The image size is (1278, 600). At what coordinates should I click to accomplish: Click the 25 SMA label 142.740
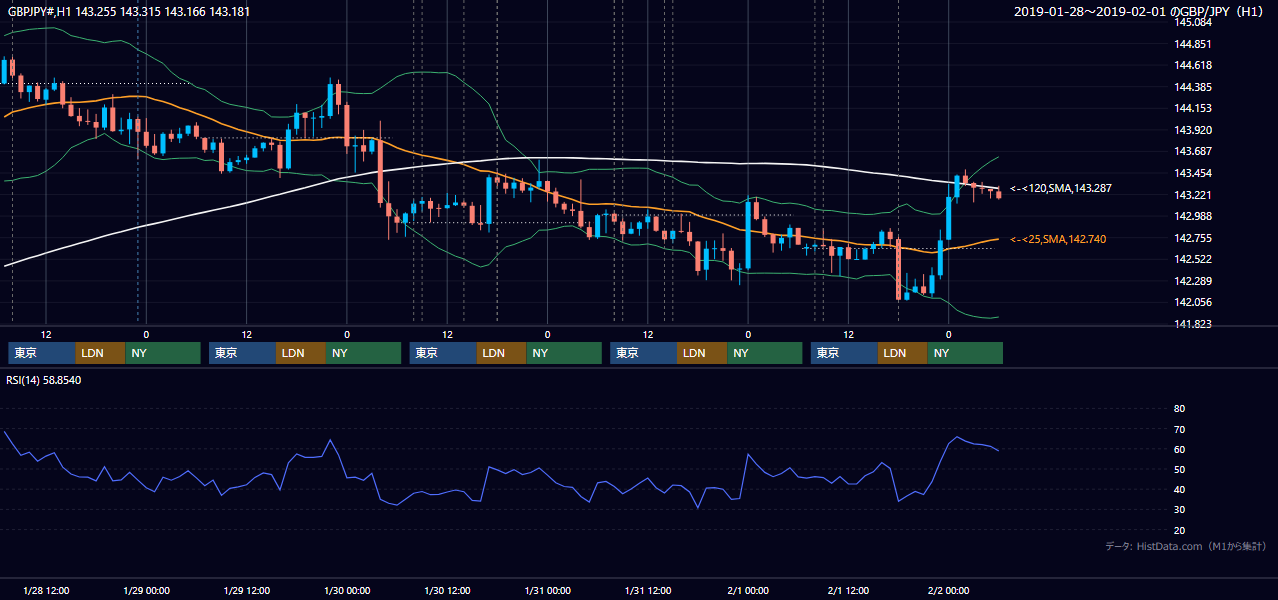[x=1058, y=239]
